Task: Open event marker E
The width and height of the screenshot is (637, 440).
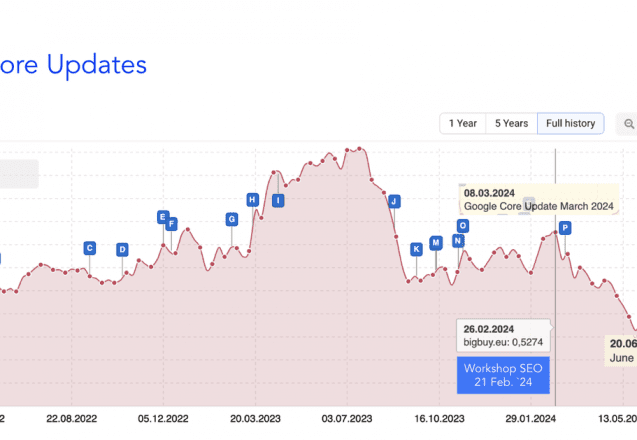Action: [162, 217]
